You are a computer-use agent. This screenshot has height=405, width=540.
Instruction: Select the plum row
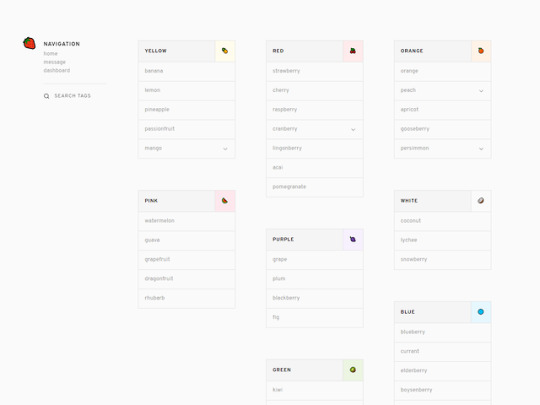(x=315, y=279)
